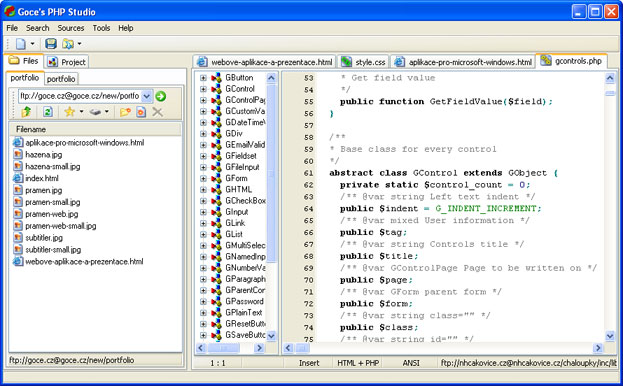Open the Tools menu

click(x=101, y=28)
